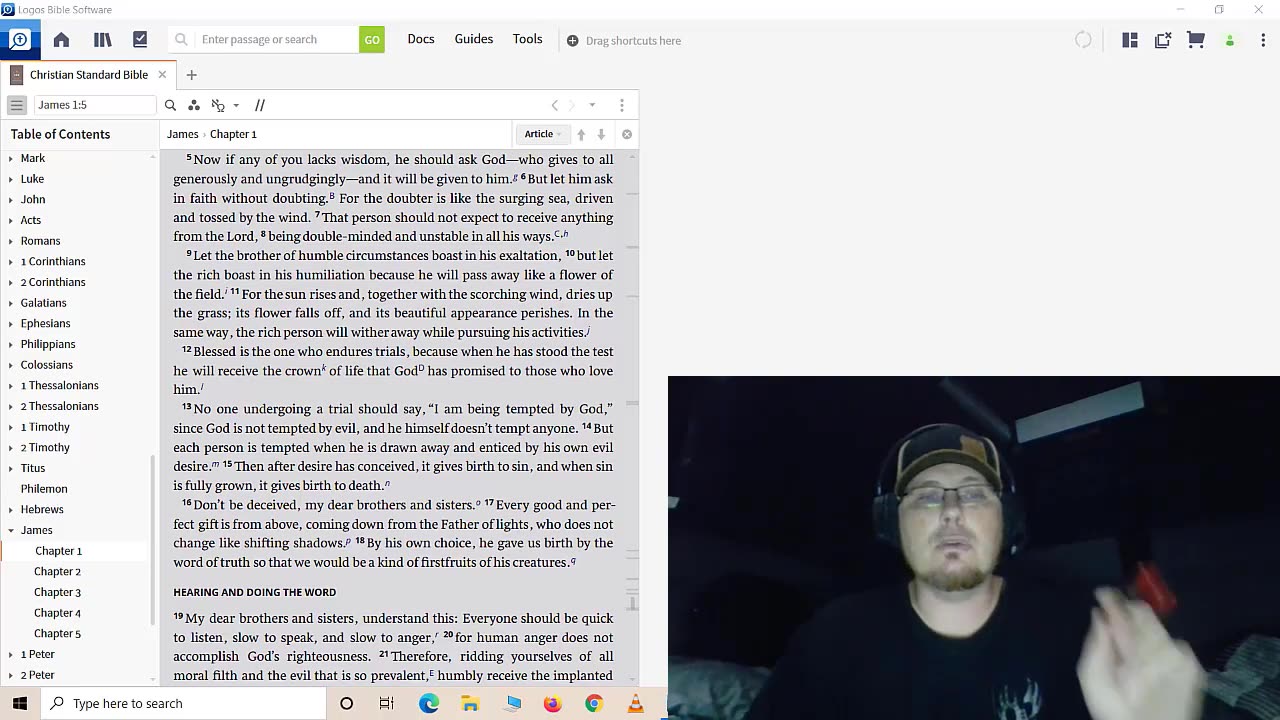1280x720 pixels.
Task: Expand Hebrews in table of contents
Action: pyautogui.click(x=11, y=510)
